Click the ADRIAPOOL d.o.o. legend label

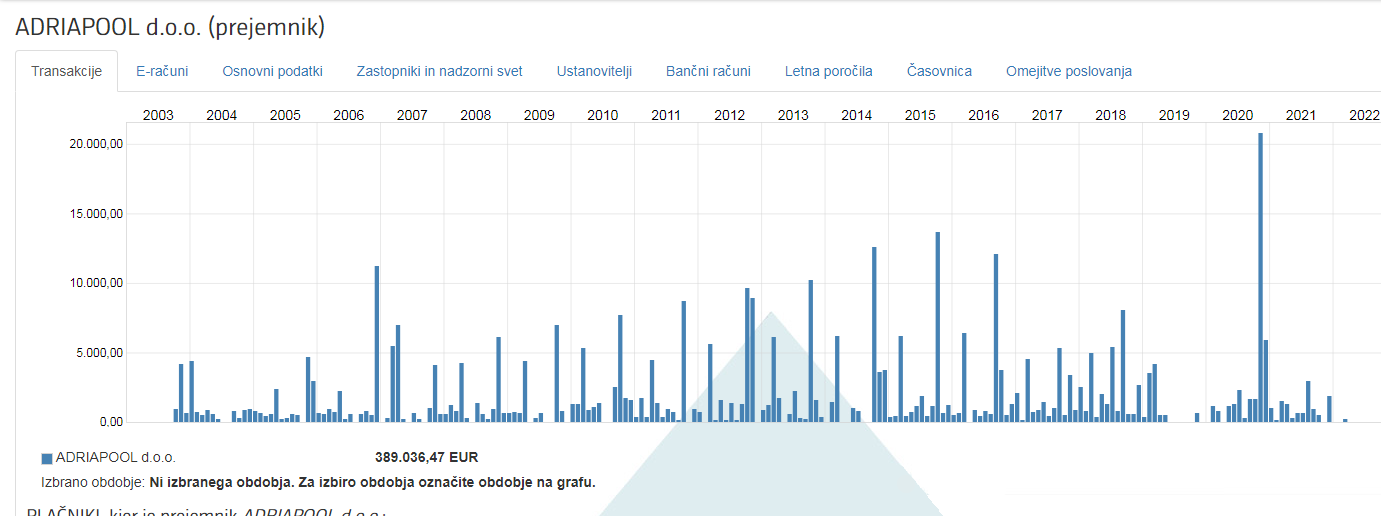[115, 457]
